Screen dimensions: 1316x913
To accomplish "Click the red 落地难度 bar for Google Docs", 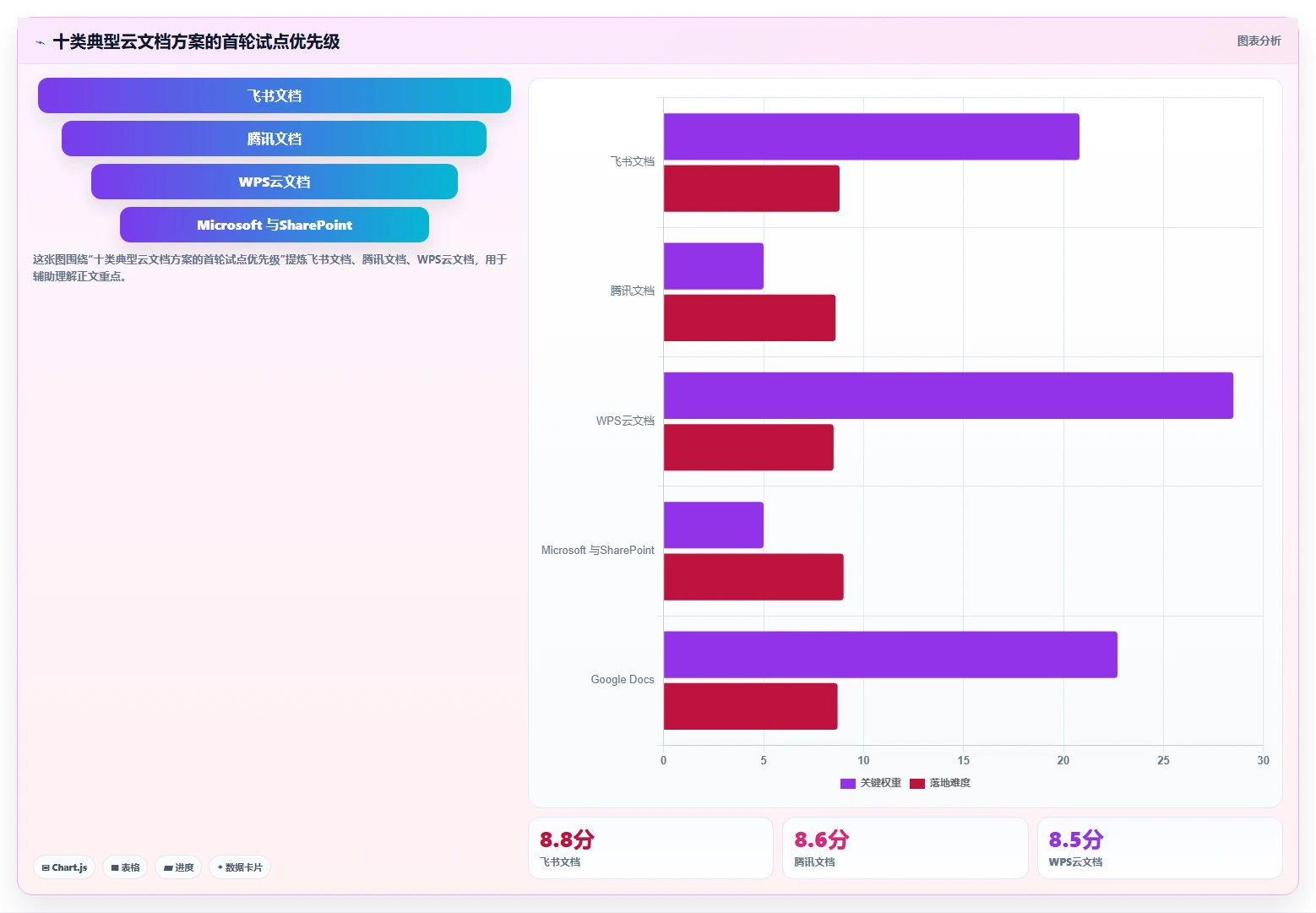I will click(751, 706).
